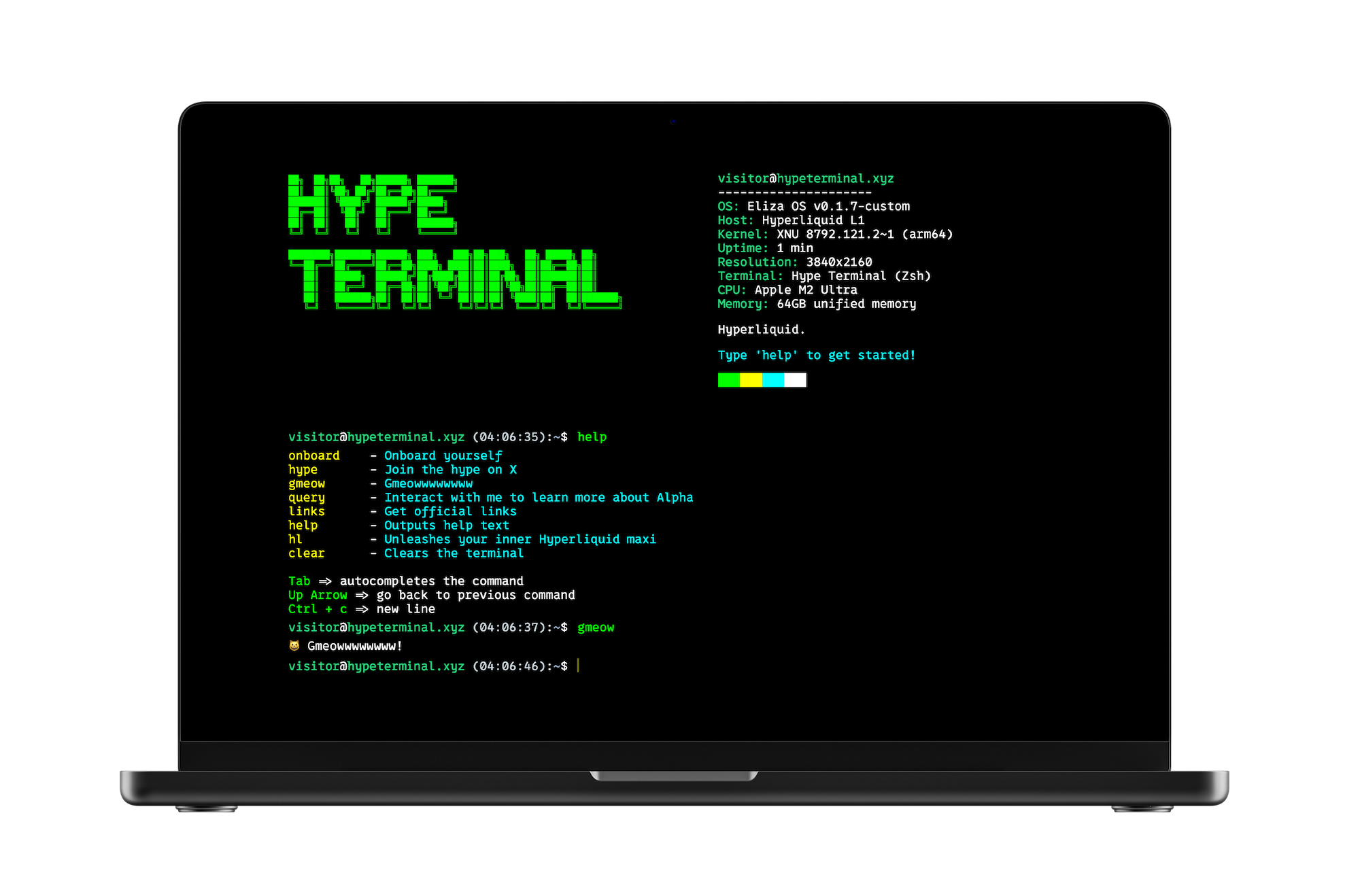Click the 'links' command in the help list
Image resolution: width=1360 pixels, height=896 pixels.
tap(307, 511)
